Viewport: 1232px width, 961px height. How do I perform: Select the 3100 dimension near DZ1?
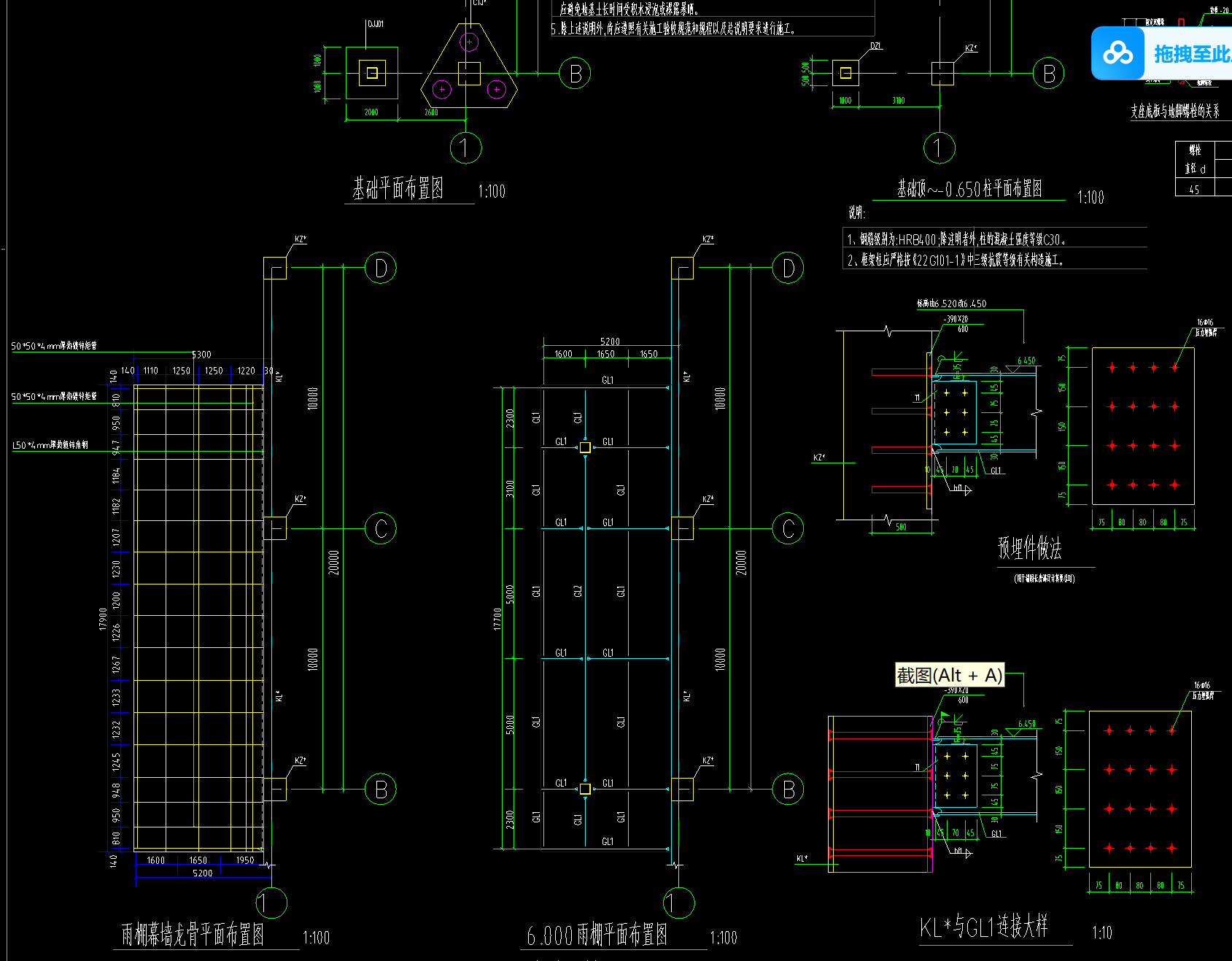899,101
